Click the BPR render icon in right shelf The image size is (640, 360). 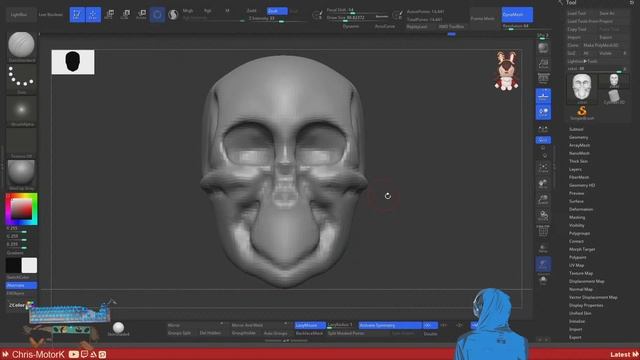coord(543,48)
